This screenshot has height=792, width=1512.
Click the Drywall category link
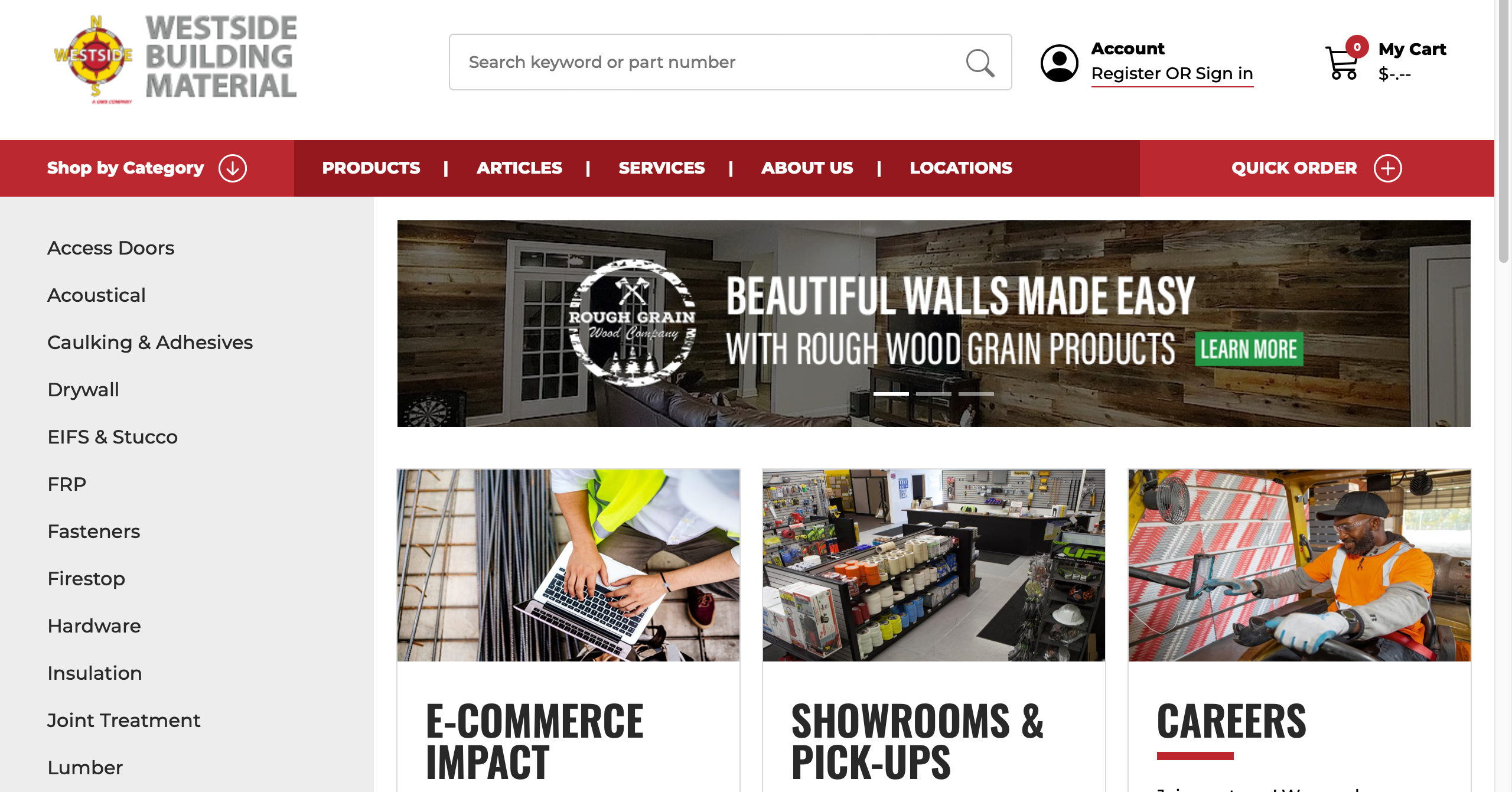[x=83, y=390]
